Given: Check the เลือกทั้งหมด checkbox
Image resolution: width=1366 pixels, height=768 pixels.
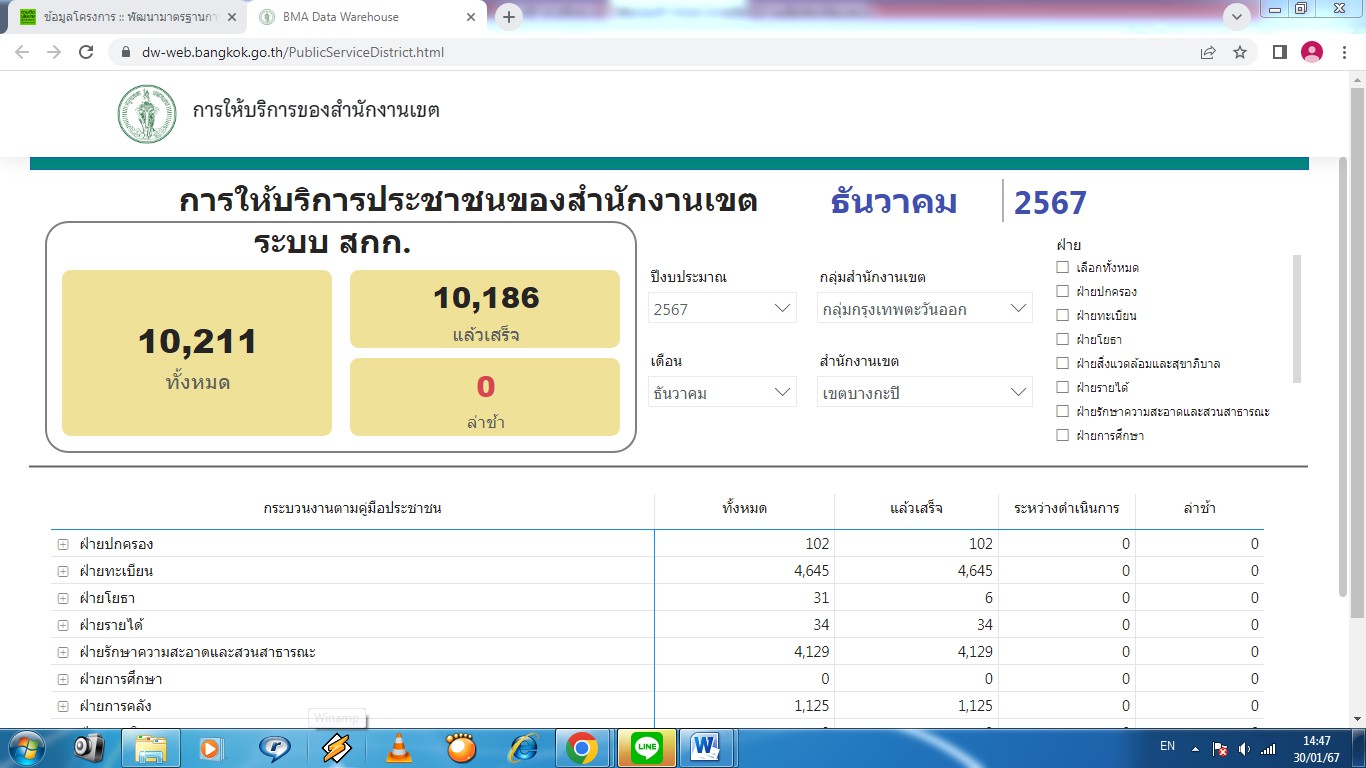Looking at the screenshot, I should (x=1063, y=268).
